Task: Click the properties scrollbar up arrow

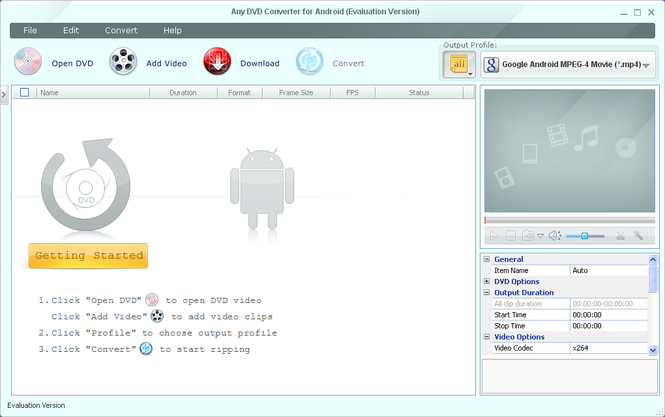Action: coord(653,259)
